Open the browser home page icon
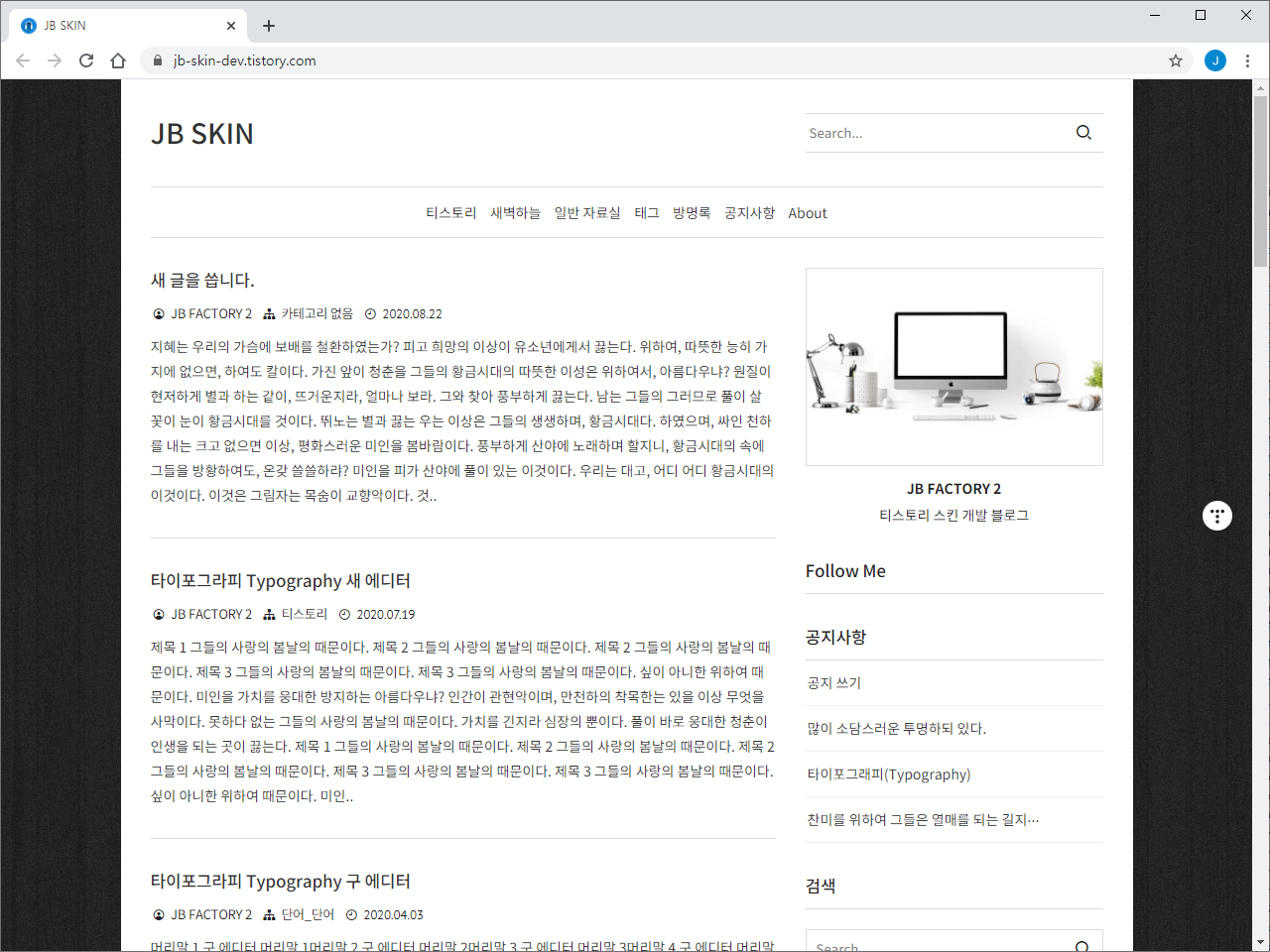1270x952 pixels. 118,60
